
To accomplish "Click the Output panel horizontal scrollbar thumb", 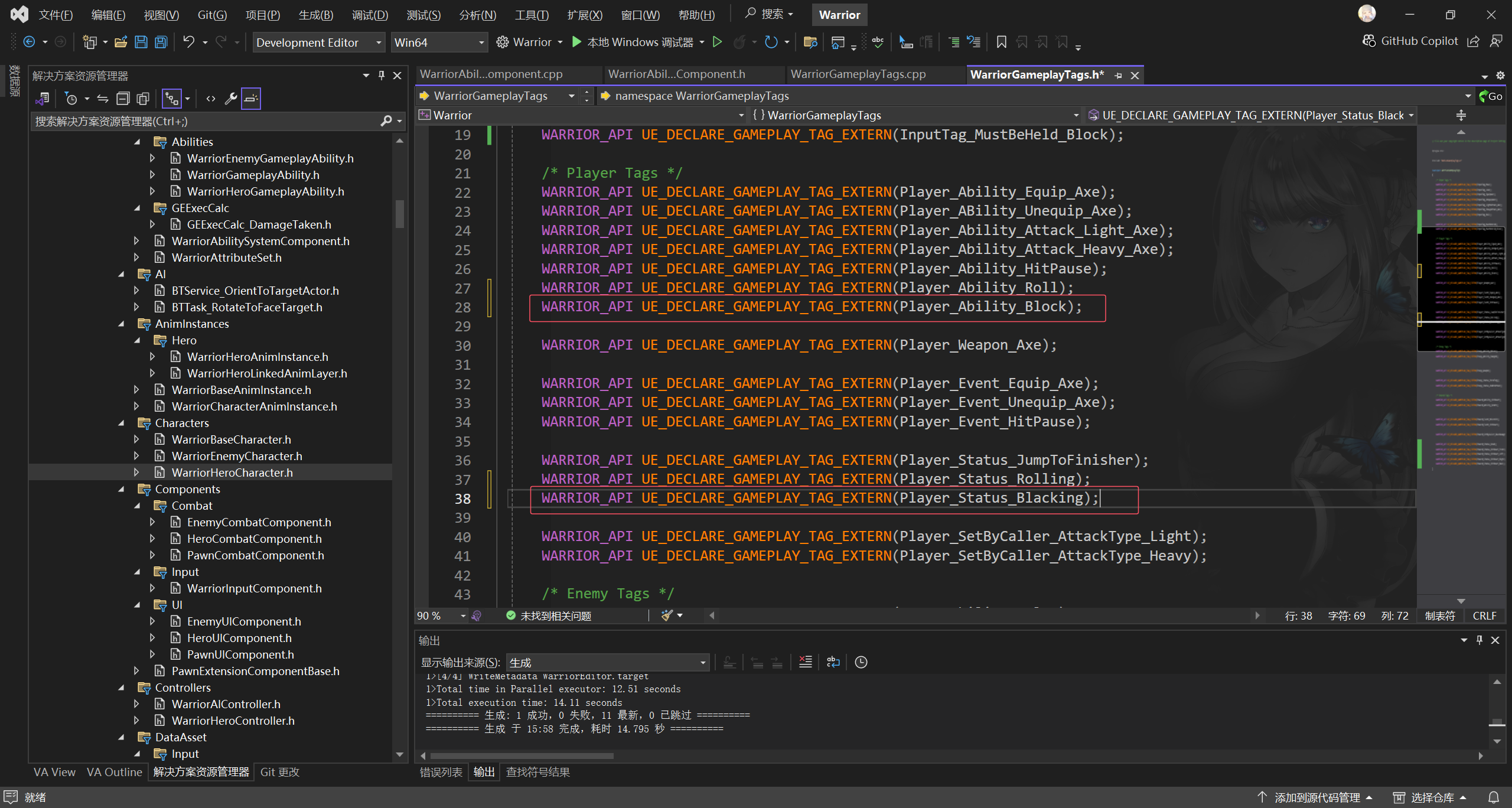I will pos(521,756).
